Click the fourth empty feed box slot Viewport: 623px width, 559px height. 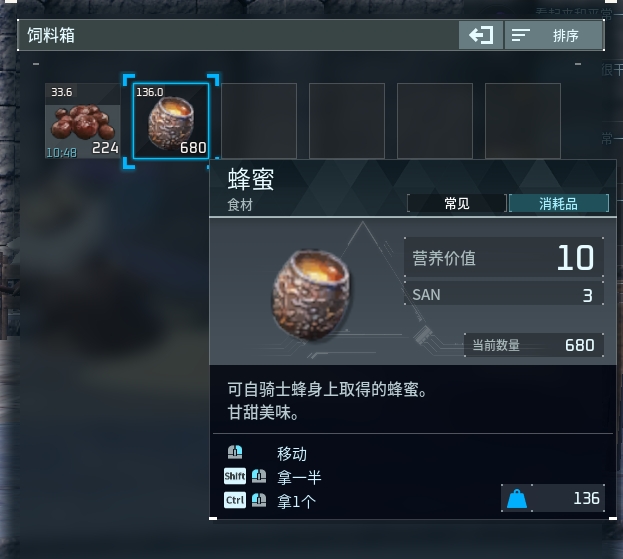[x=347, y=121]
